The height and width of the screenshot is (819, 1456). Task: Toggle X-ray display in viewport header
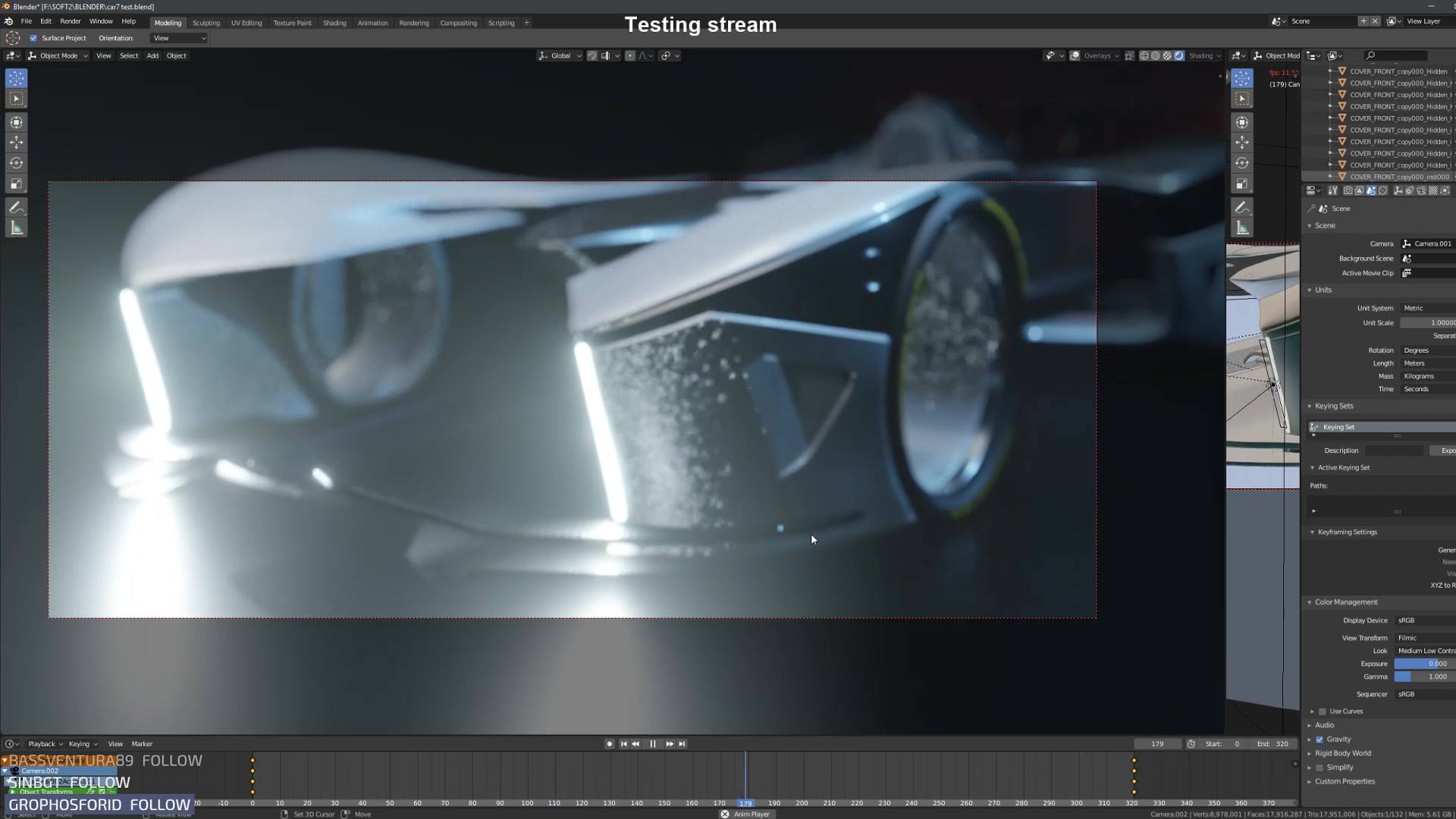point(1130,56)
